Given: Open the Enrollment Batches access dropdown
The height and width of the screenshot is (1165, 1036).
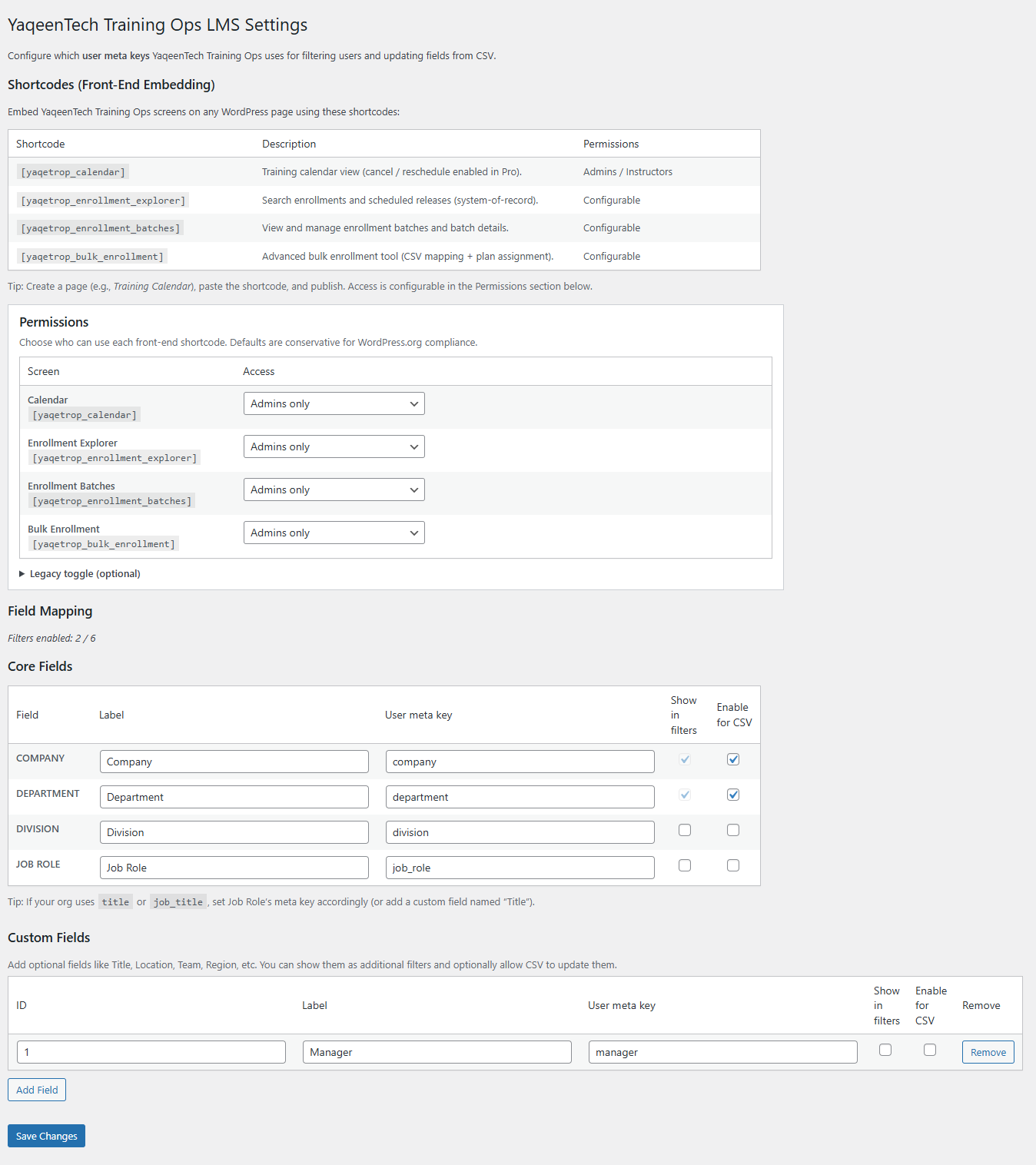Looking at the screenshot, I should point(334,489).
